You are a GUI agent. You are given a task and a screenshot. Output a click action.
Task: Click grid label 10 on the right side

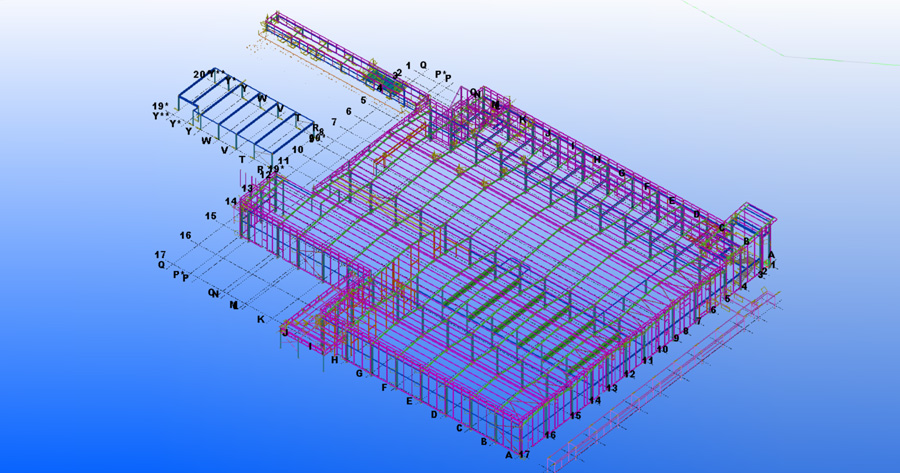[662, 350]
